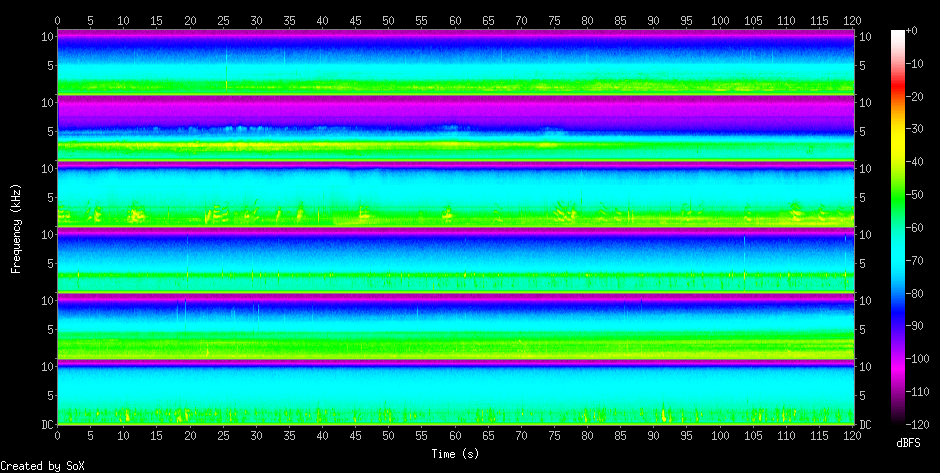Click the -60 label on the dBFS scale
The width and height of the screenshot is (940, 473).
[x=913, y=227]
